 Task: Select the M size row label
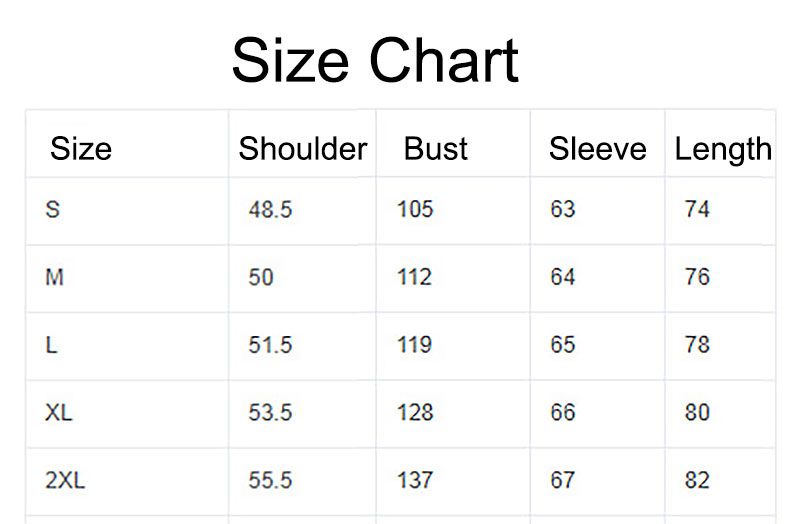click(55, 277)
